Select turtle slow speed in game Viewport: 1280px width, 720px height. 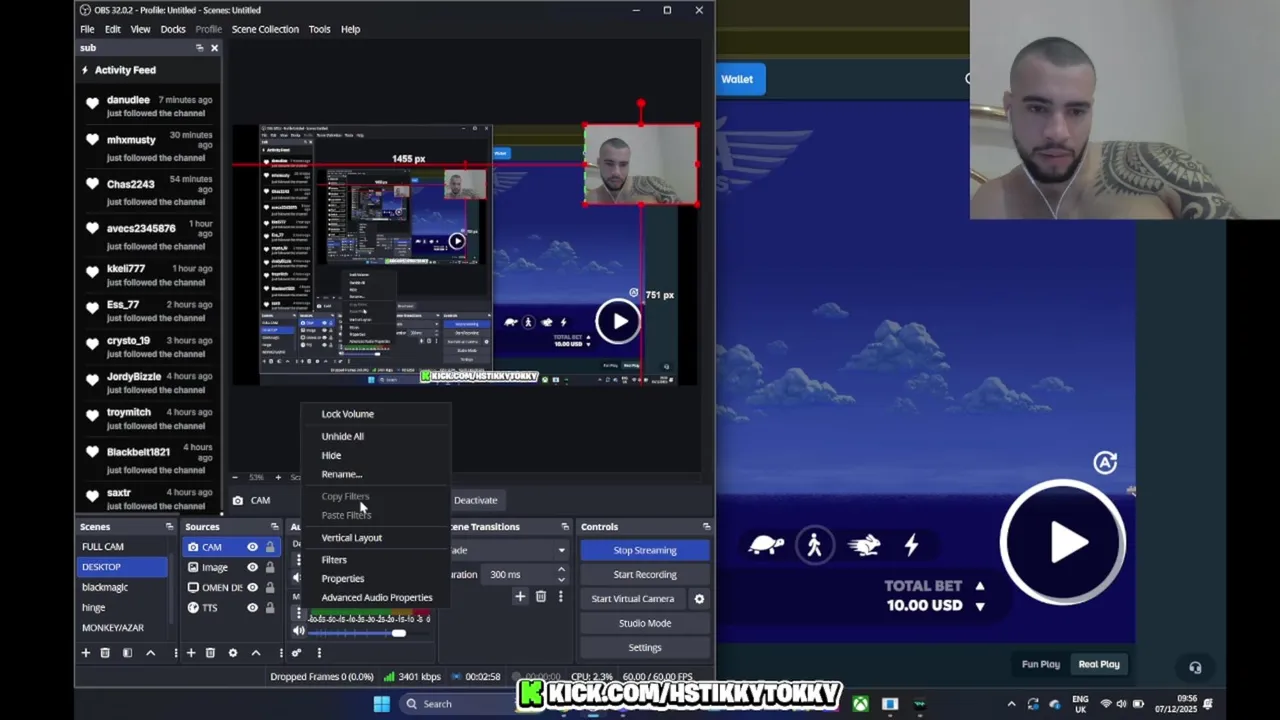point(766,545)
